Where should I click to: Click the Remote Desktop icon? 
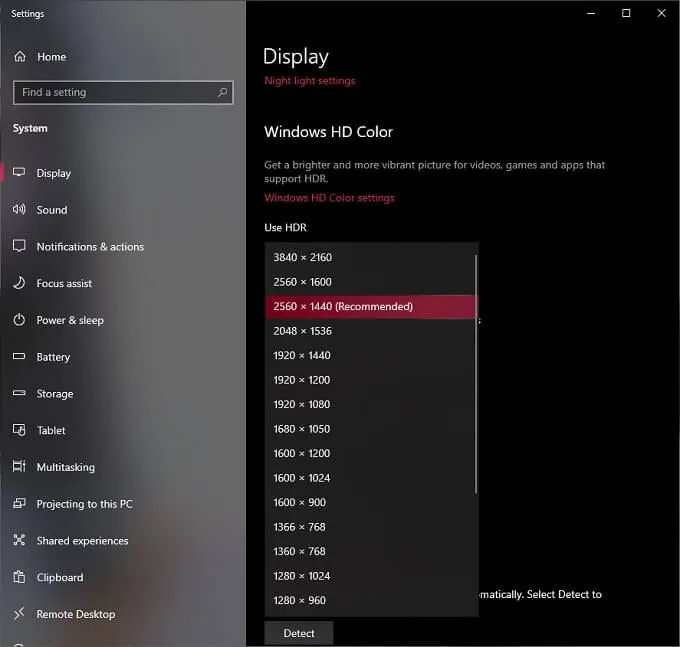click(x=19, y=613)
